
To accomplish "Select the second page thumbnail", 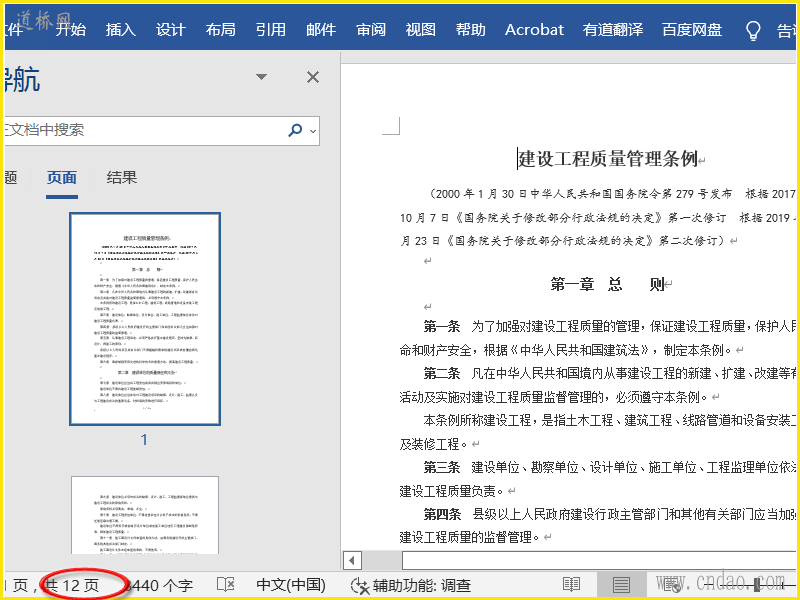I will [145, 515].
